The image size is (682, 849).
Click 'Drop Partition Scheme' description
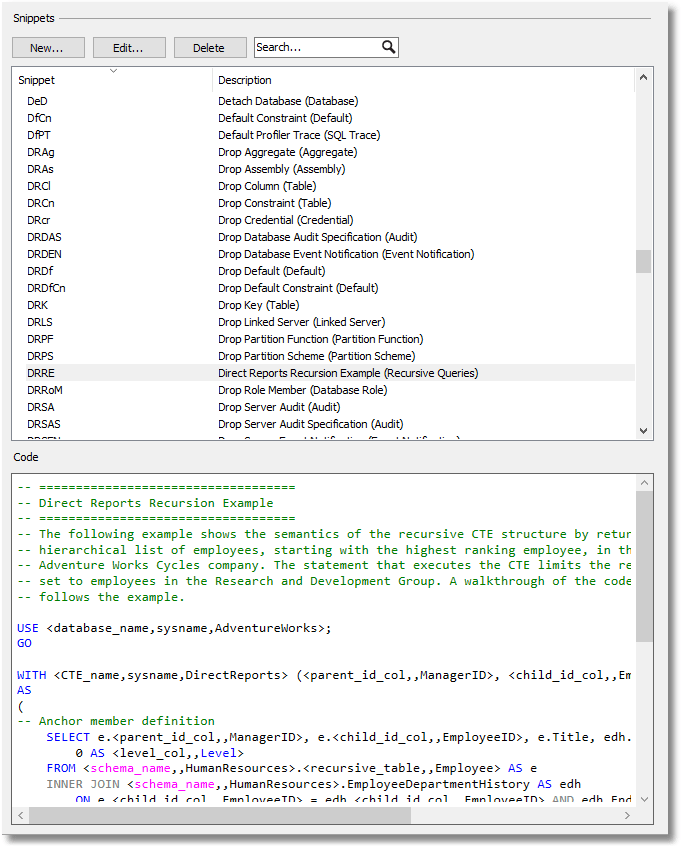click(x=317, y=356)
